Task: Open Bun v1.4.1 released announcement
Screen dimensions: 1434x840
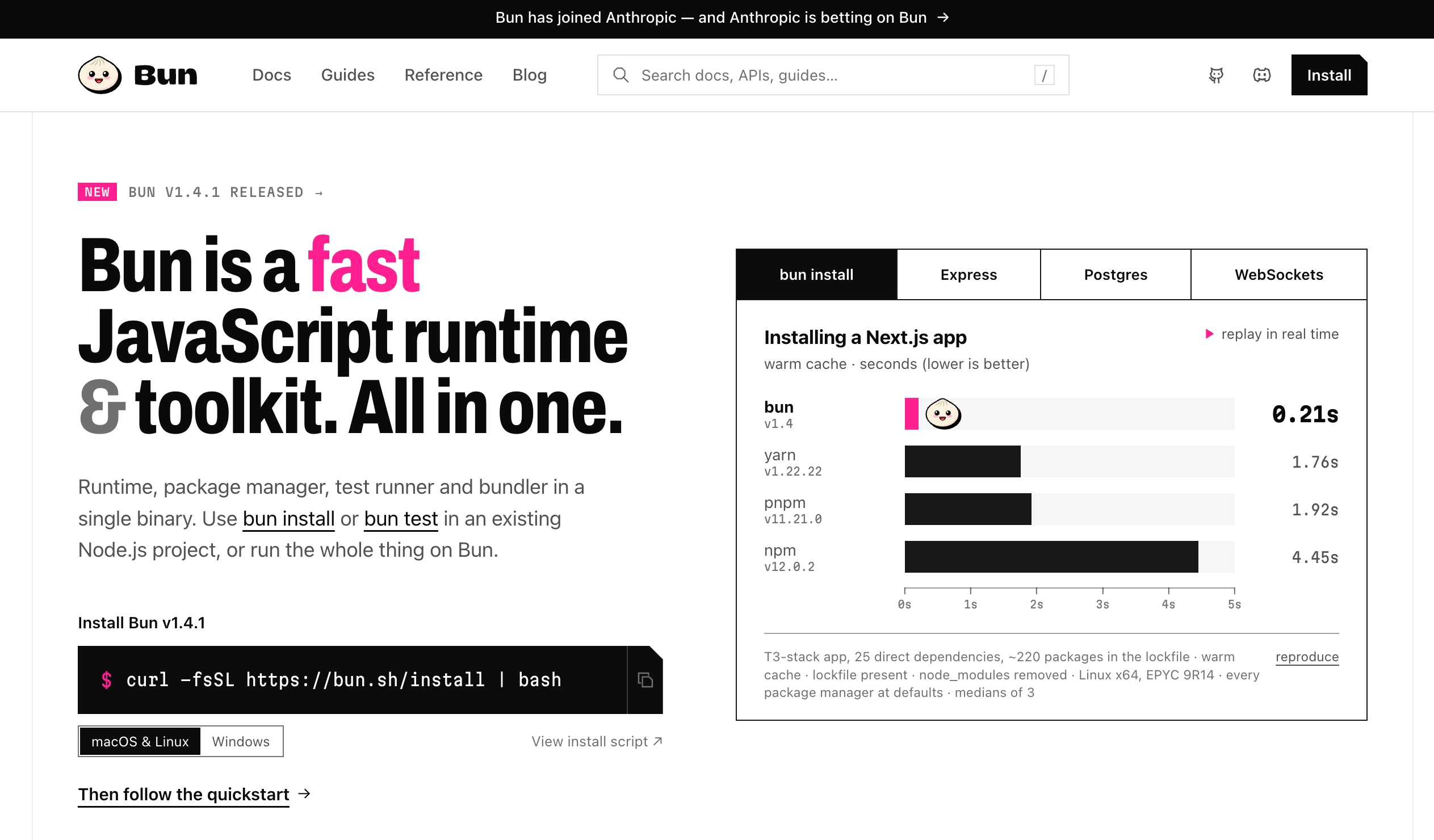Action: (225, 192)
